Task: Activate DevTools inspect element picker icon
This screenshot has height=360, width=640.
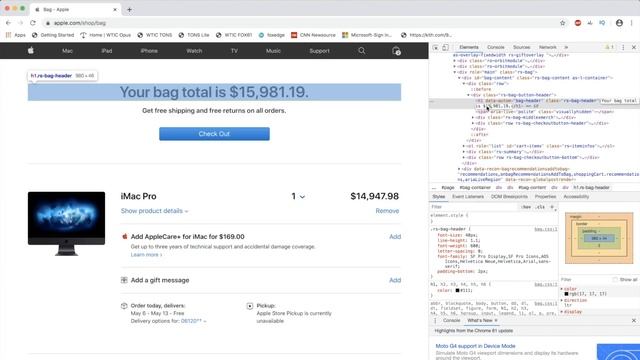Action: click(436, 47)
